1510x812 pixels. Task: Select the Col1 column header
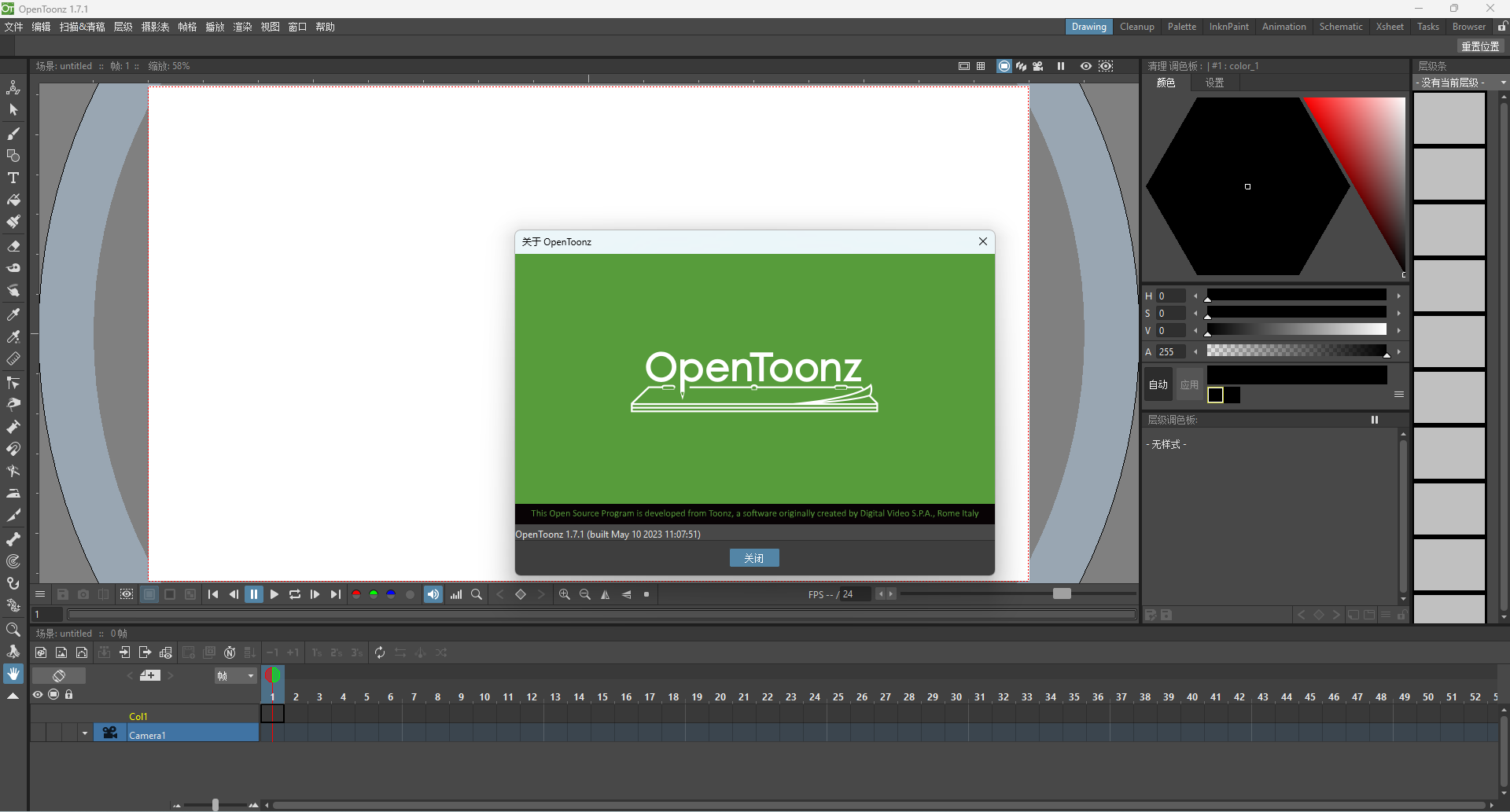tap(138, 716)
